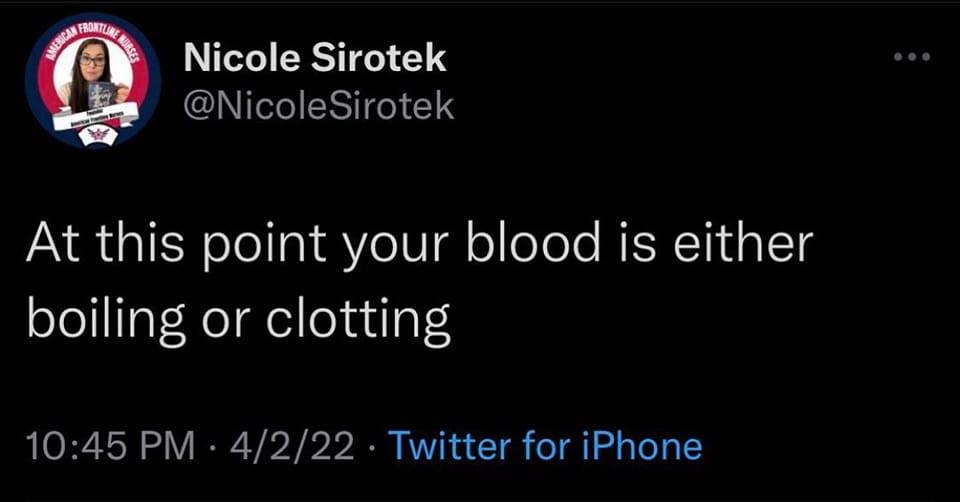960x502 pixels.
Task: Open the Twitter for iPhone source link
Action: click(x=544, y=446)
